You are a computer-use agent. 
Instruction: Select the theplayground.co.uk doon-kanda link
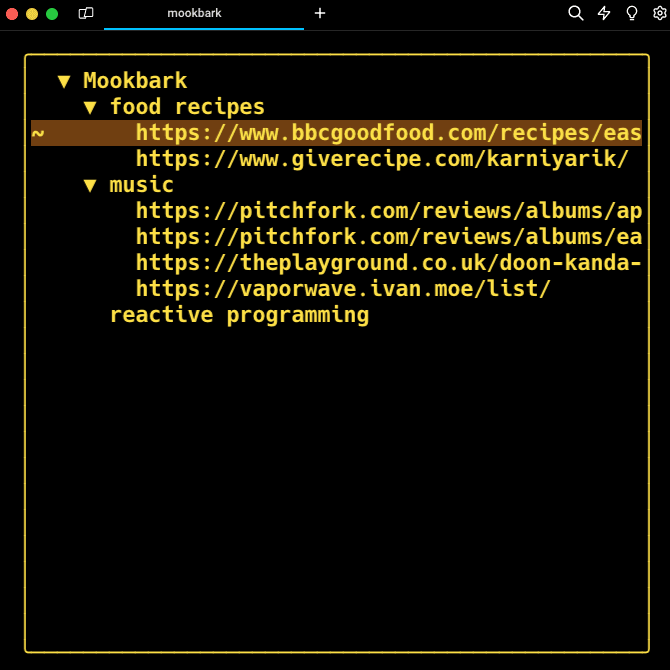388,263
